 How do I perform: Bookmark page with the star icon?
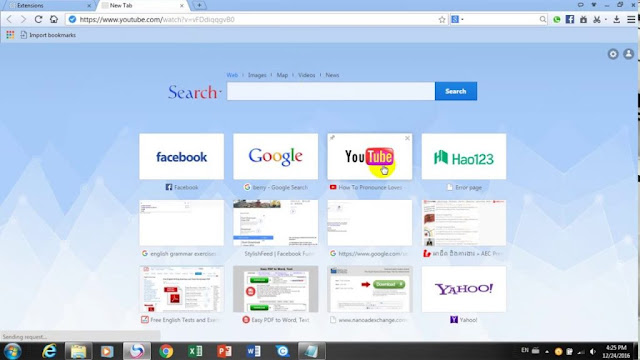click(x=442, y=20)
